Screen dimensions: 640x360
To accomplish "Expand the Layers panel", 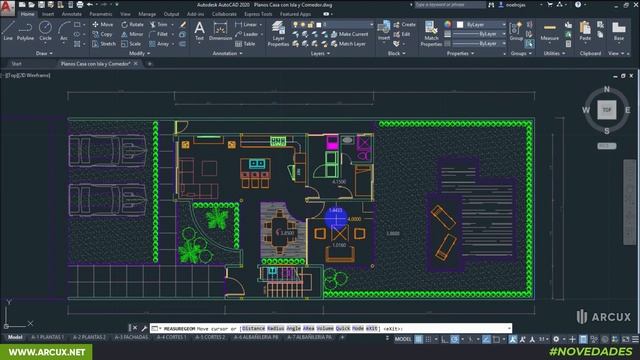I will 320,53.
